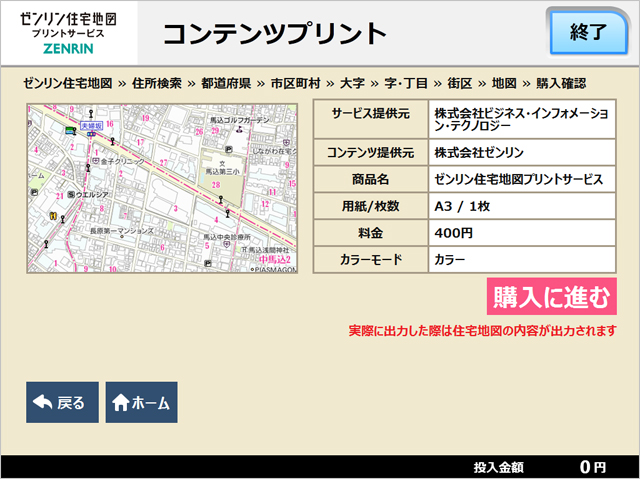The image size is (640, 479).
Task: Click the 商品名 label cell
Action: 371,179
